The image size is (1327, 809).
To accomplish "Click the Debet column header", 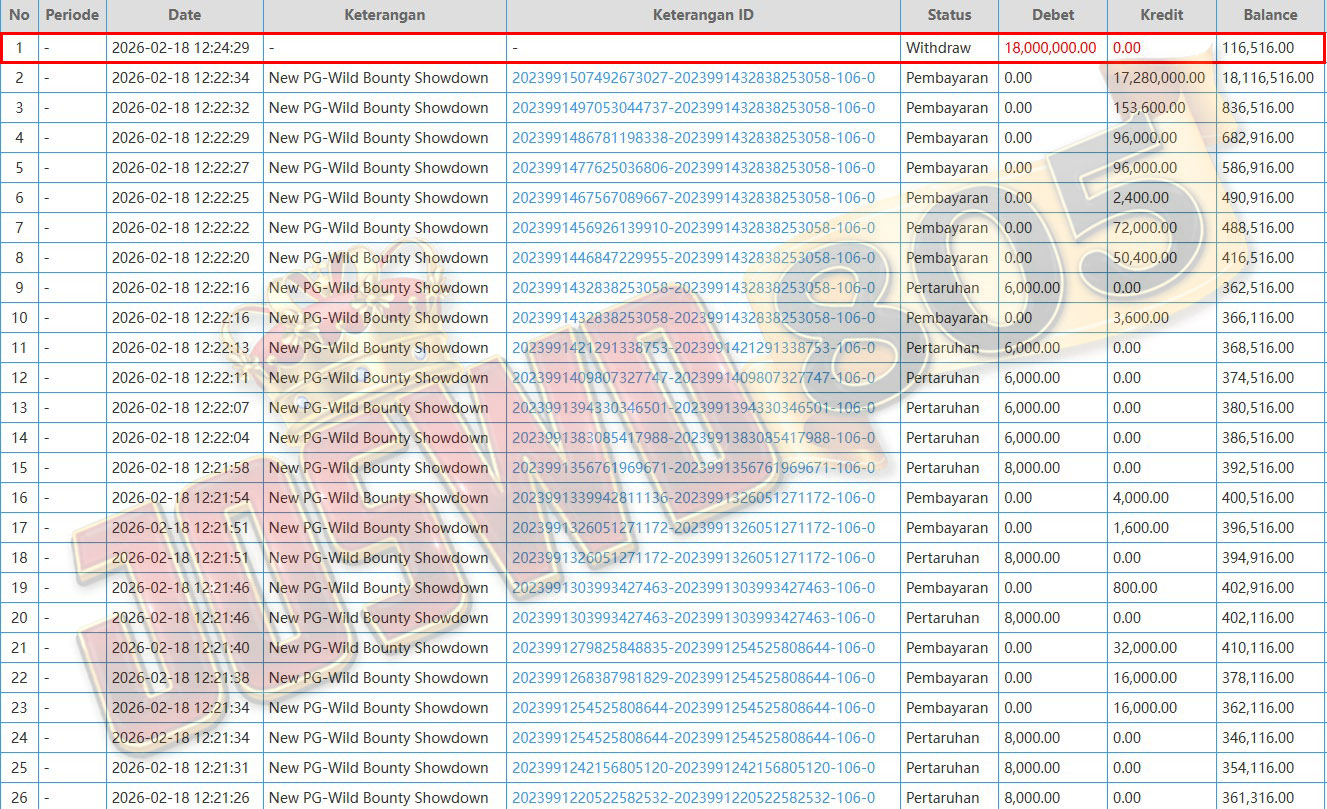I will pyautogui.click(x=1052, y=15).
